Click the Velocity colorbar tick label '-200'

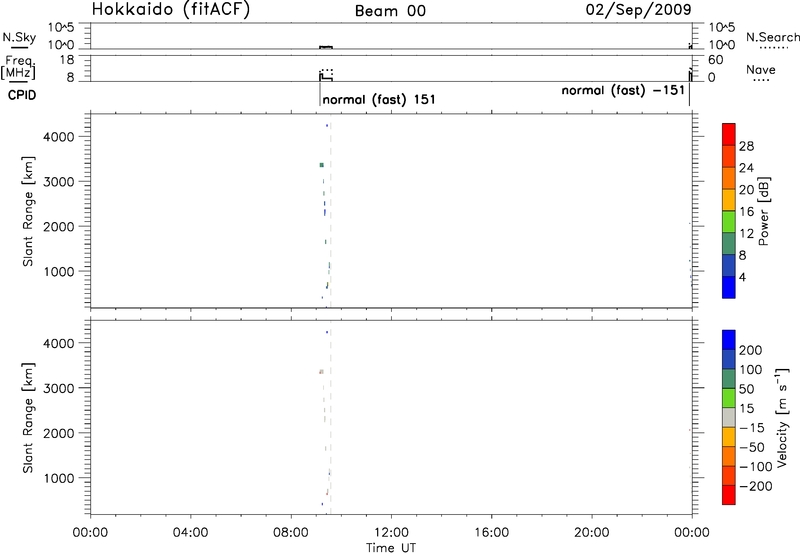point(756,486)
